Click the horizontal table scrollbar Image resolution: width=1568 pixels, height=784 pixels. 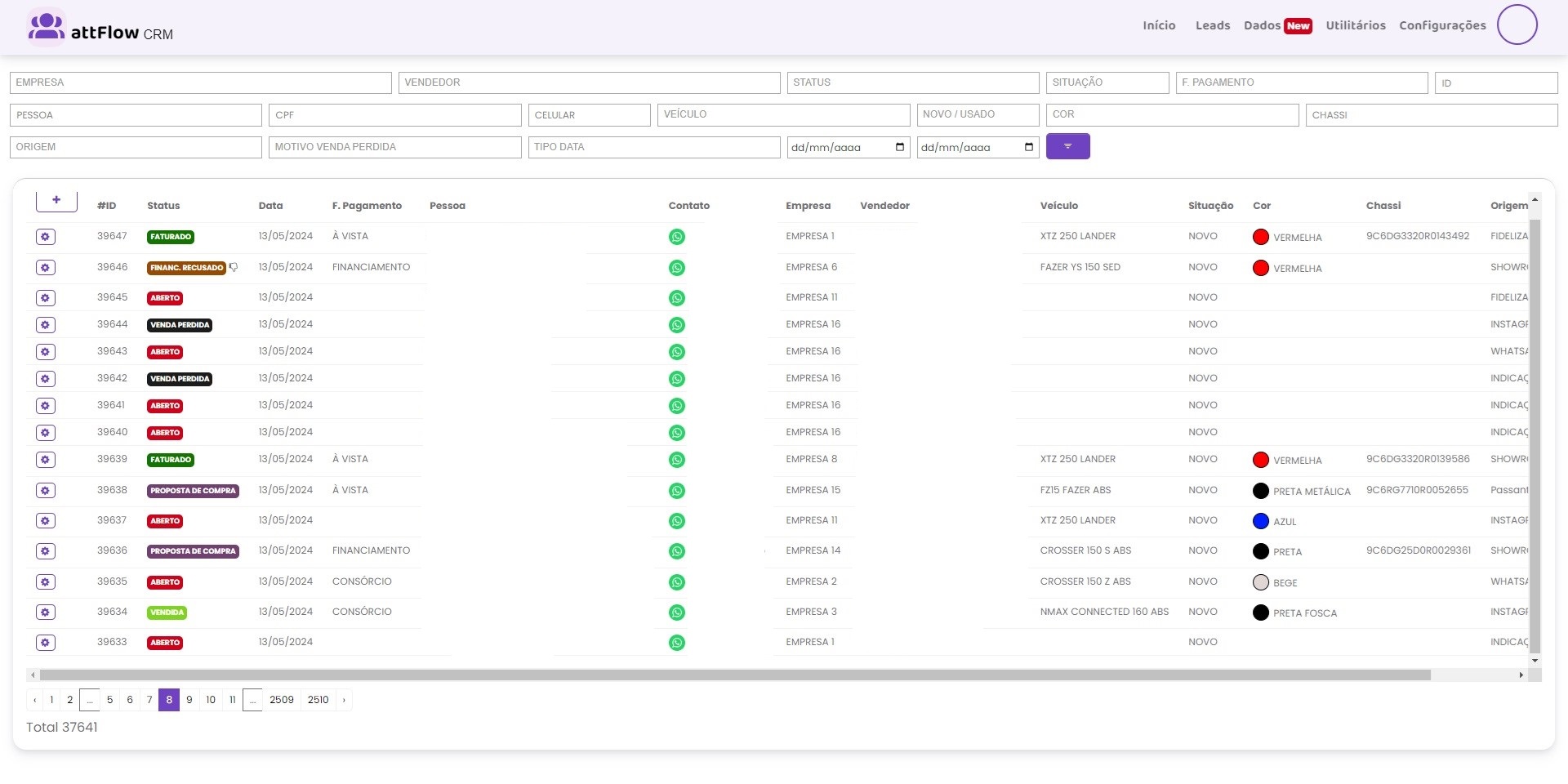pos(735,675)
